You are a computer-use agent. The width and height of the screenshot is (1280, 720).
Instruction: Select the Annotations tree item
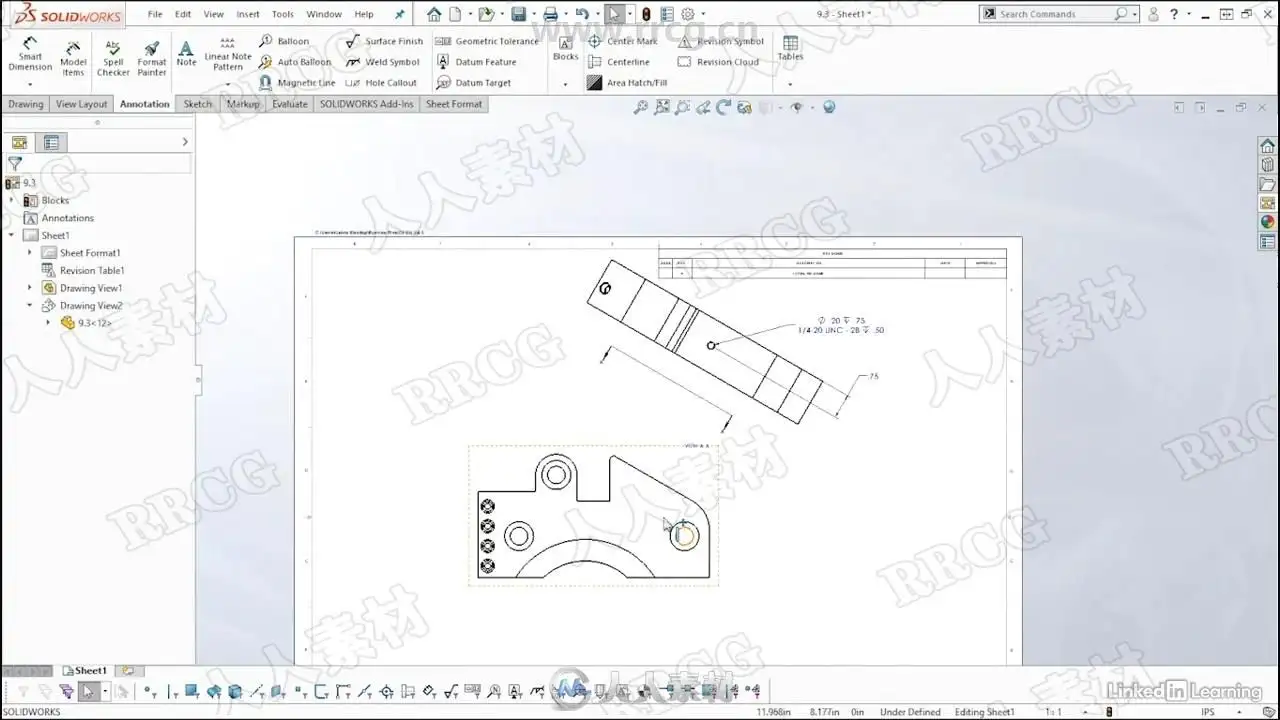point(59,218)
